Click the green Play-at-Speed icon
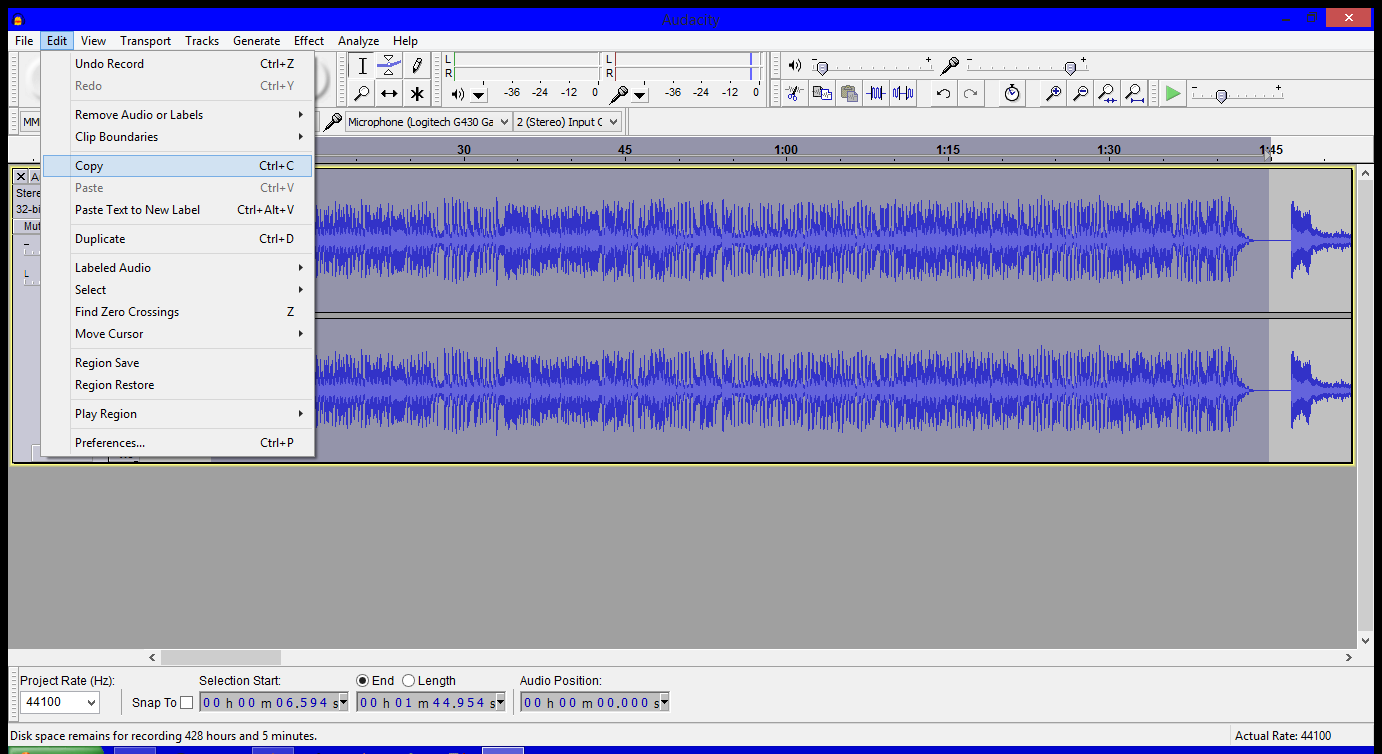Image resolution: width=1382 pixels, height=754 pixels. (1173, 93)
